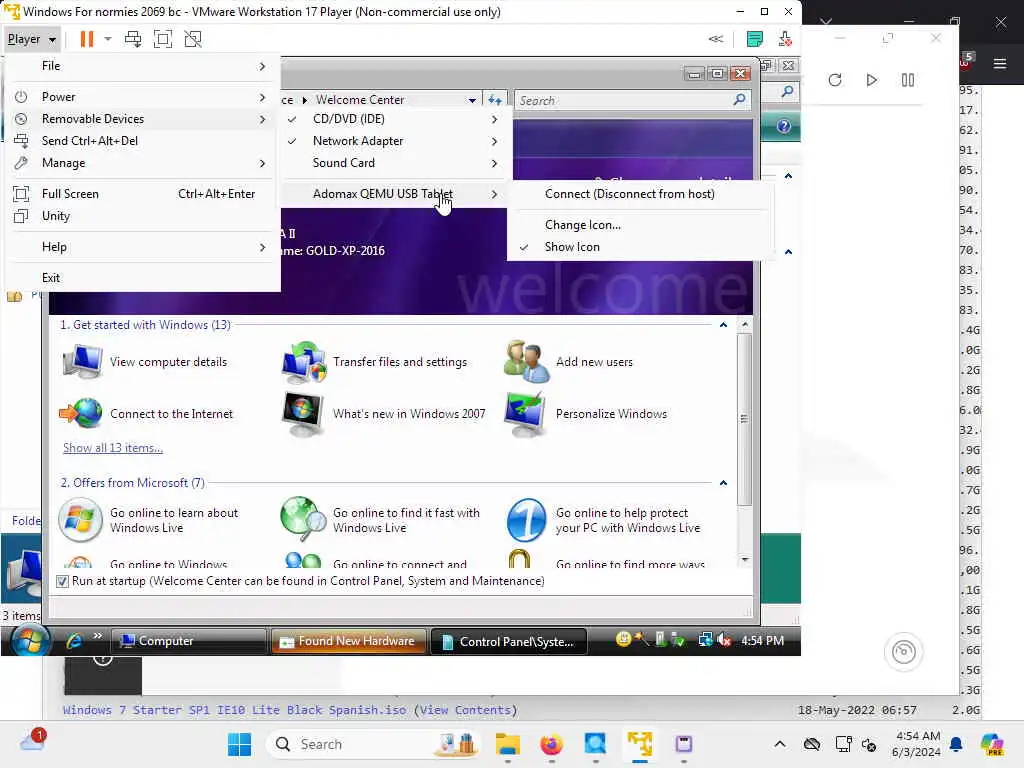Click the Add new users icon

(526, 362)
